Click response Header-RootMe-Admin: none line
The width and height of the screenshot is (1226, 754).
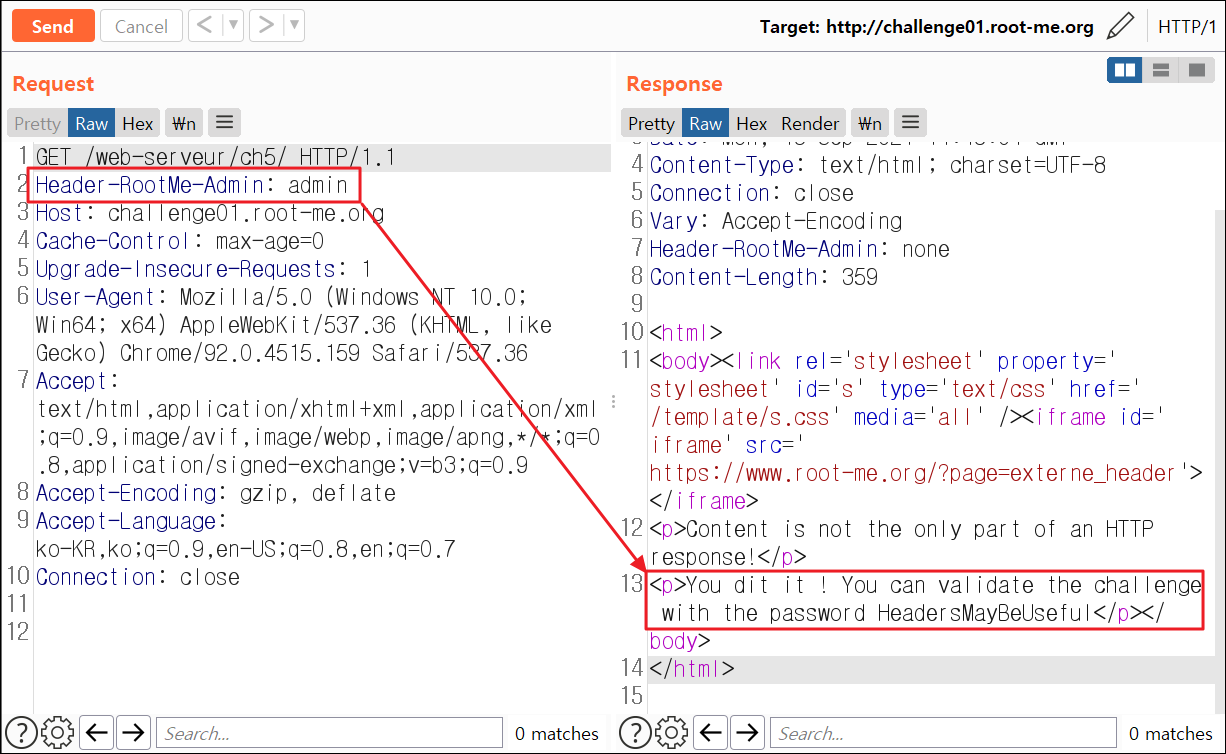point(800,249)
